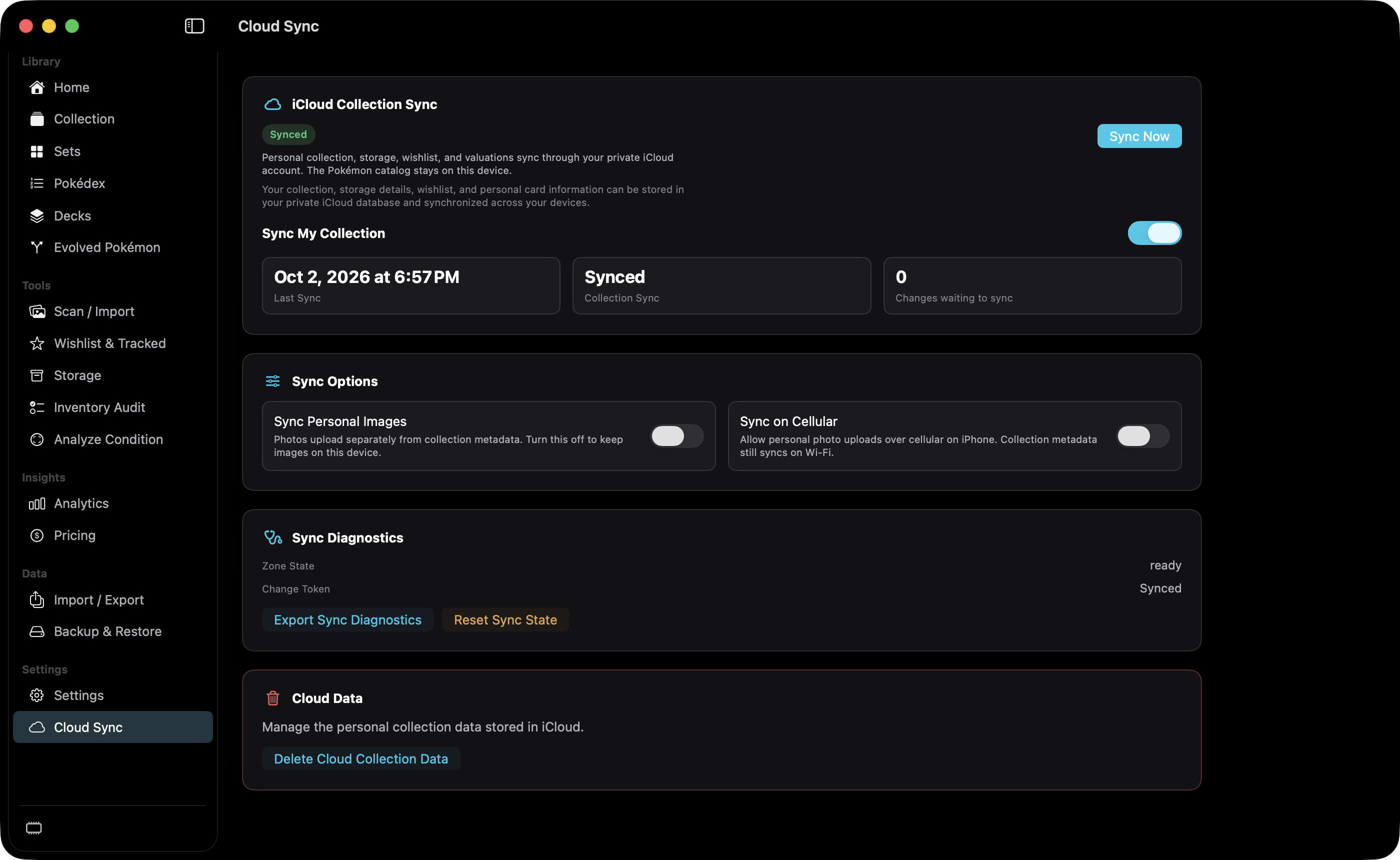The width and height of the screenshot is (1400, 860).
Task: Click Delete Cloud Collection Data
Action: click(361, 759)
